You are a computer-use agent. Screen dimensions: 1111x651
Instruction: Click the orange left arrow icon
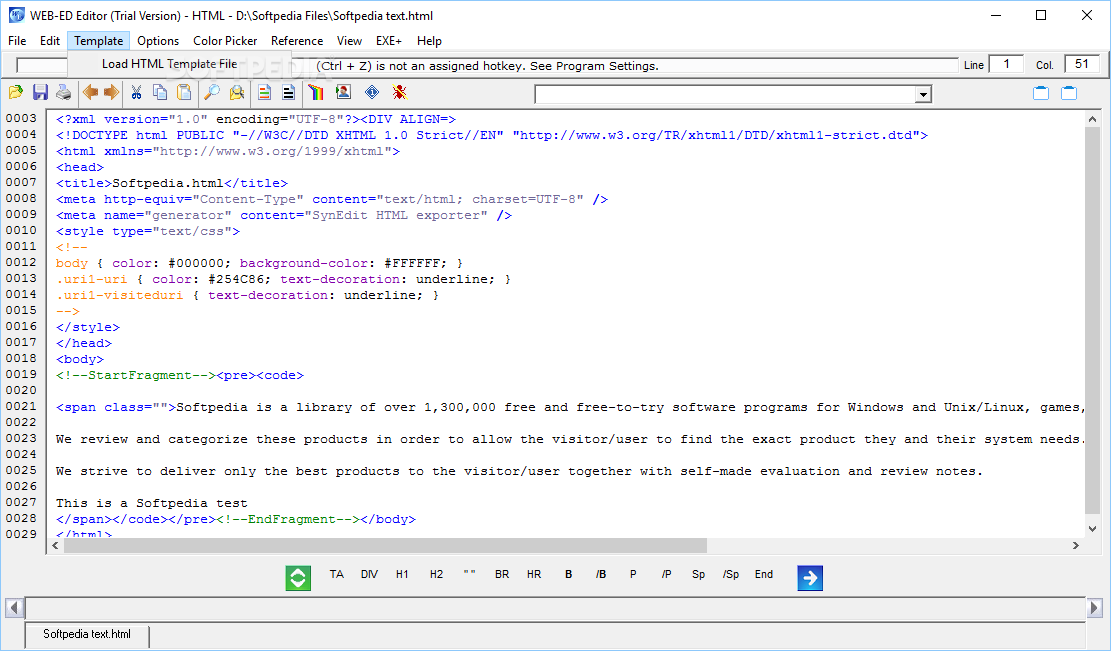(90, 92)
